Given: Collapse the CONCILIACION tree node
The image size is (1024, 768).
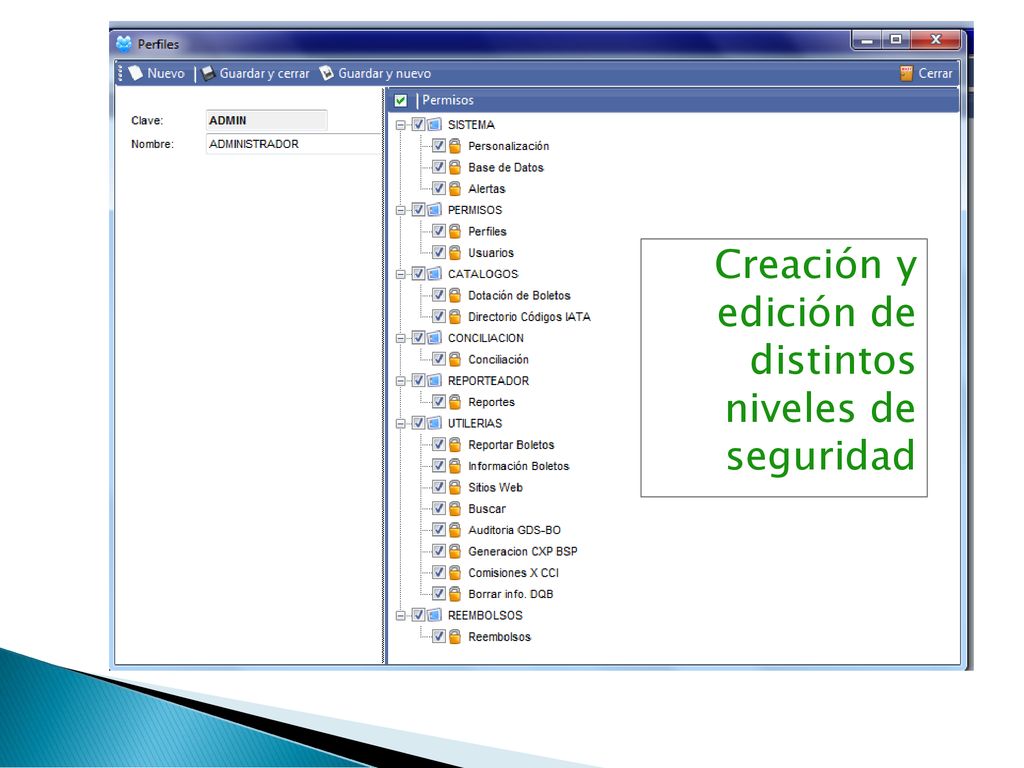Looking at the screenshot, I should pyautogui.click(x=400, y=338).
